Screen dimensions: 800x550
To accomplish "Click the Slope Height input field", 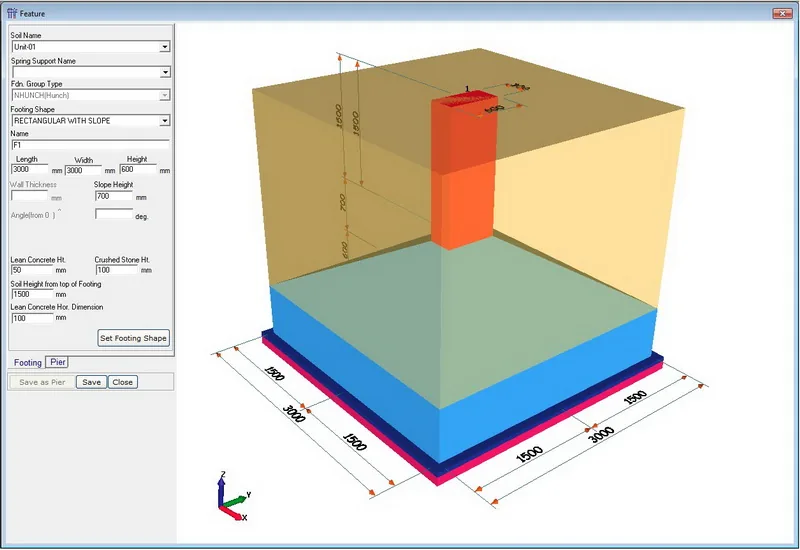I will click(114, 196).
